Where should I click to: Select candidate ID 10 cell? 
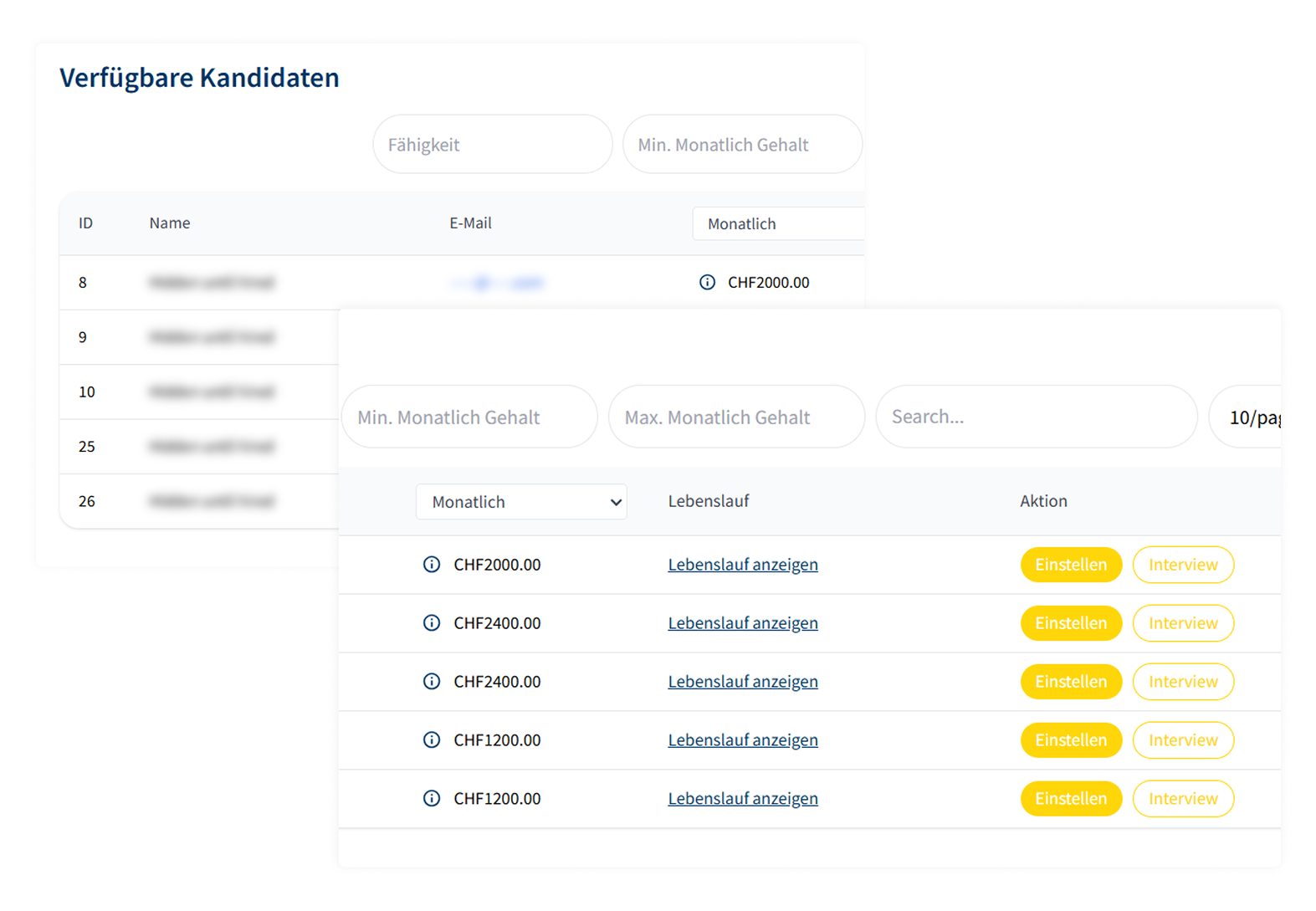coord(87,392)
